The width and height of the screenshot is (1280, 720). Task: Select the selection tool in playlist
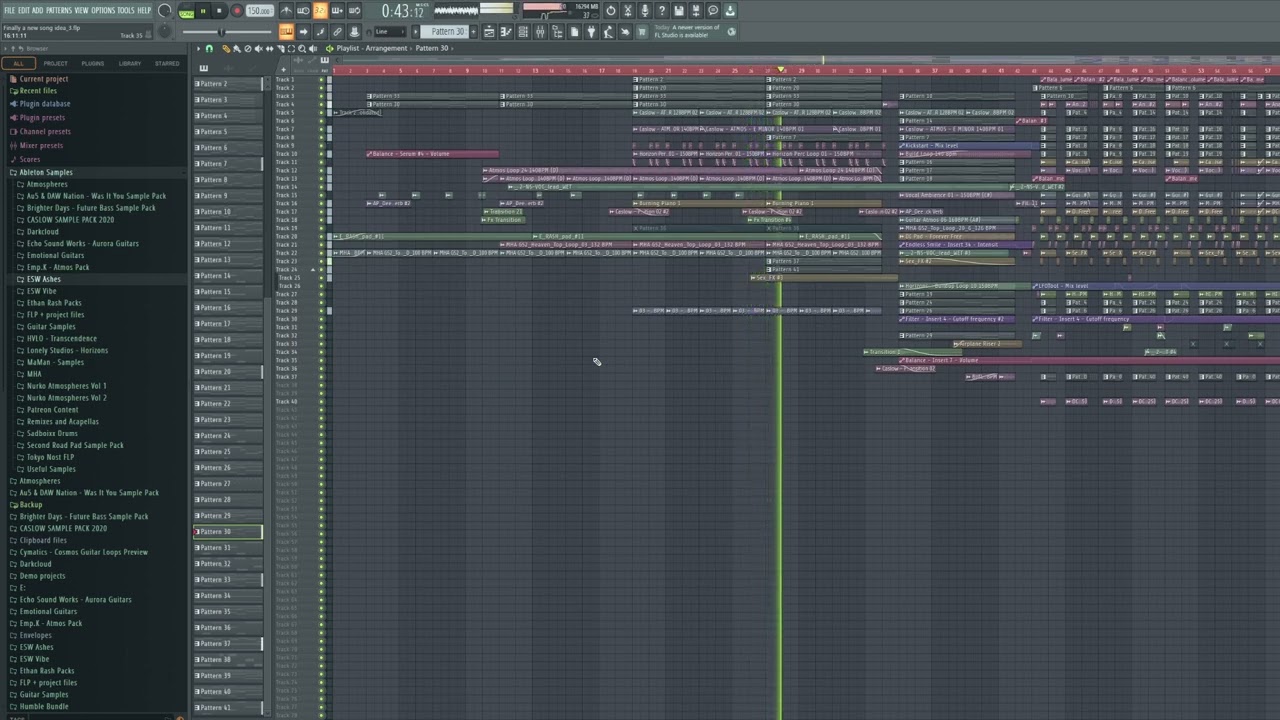coord(291,48)
